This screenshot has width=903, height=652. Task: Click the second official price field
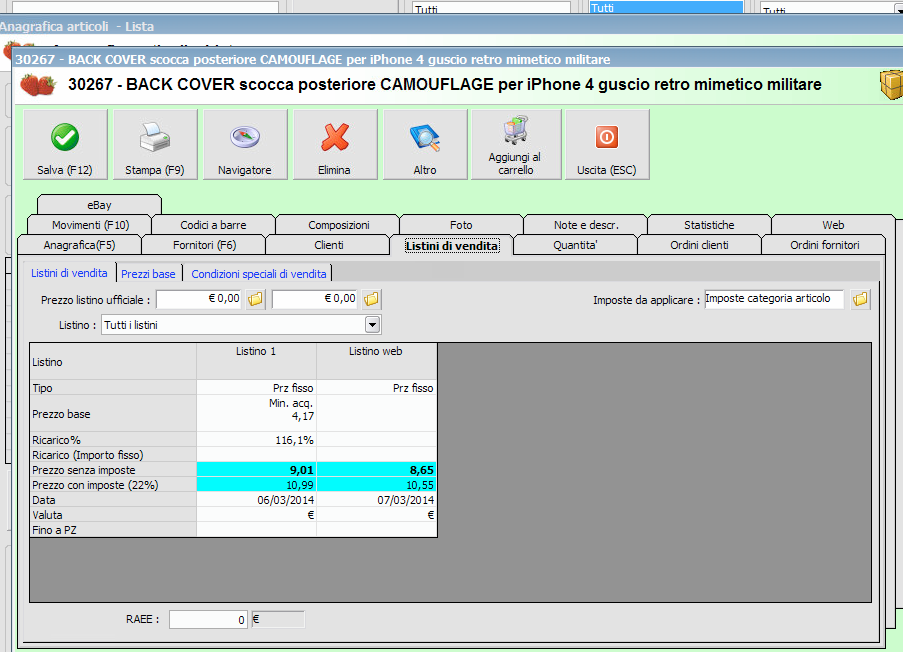coord(315,299)
